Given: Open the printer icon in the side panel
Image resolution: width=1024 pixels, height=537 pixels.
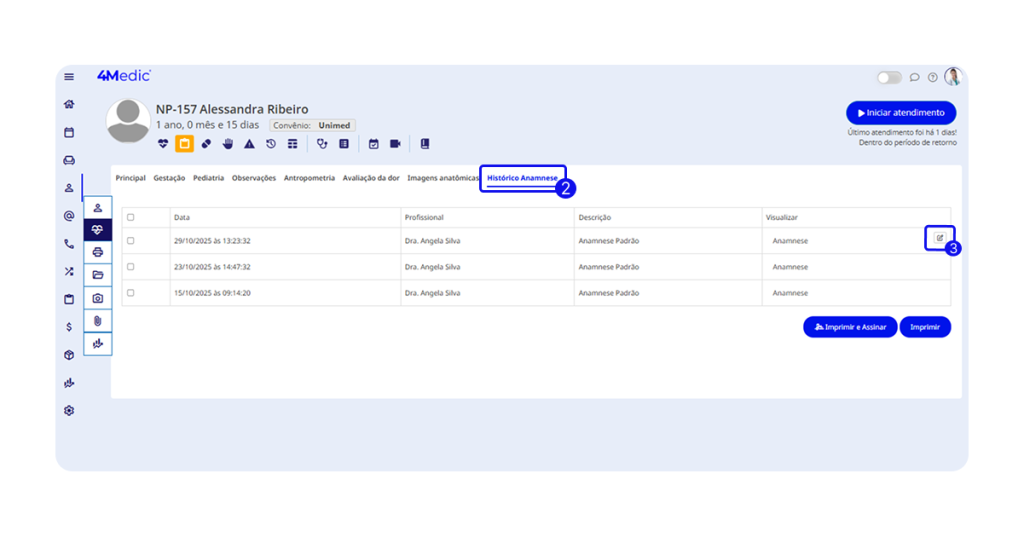Looking at the screenshot, I should (x=98, y=252).
